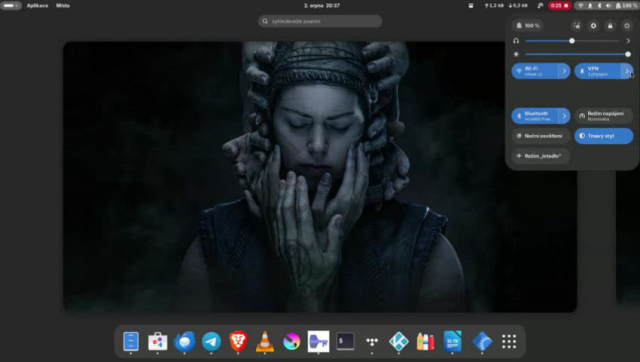Click the 100 % battery button
The image size is (640, 362).
[x=528, y=26]
